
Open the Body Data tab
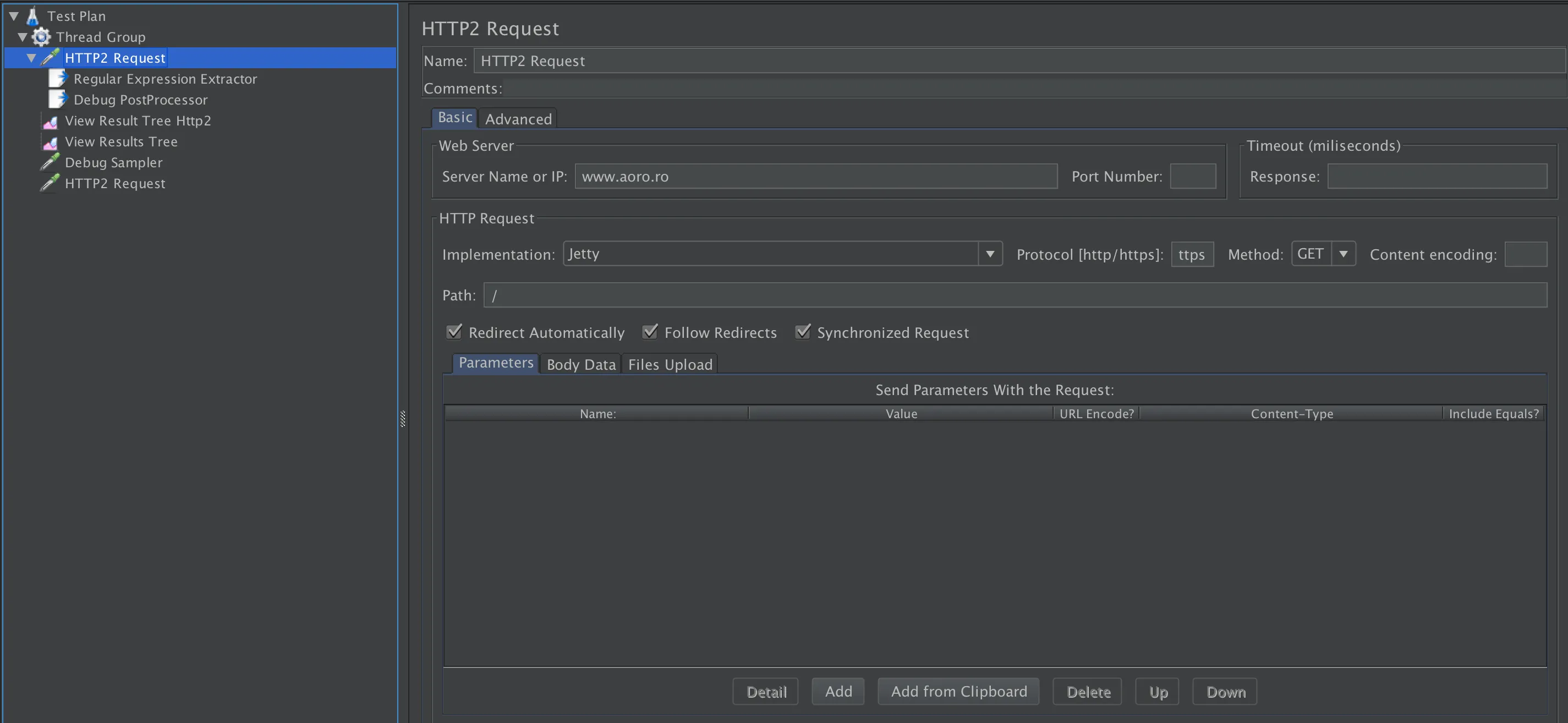click(x=580, y=365)
